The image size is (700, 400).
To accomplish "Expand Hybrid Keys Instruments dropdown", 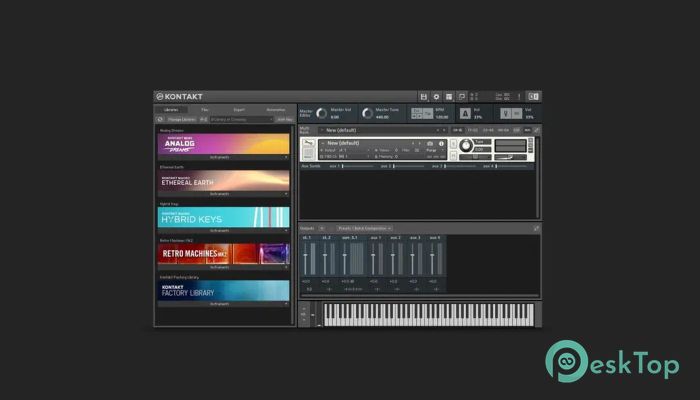I will [x=223, y=230].
